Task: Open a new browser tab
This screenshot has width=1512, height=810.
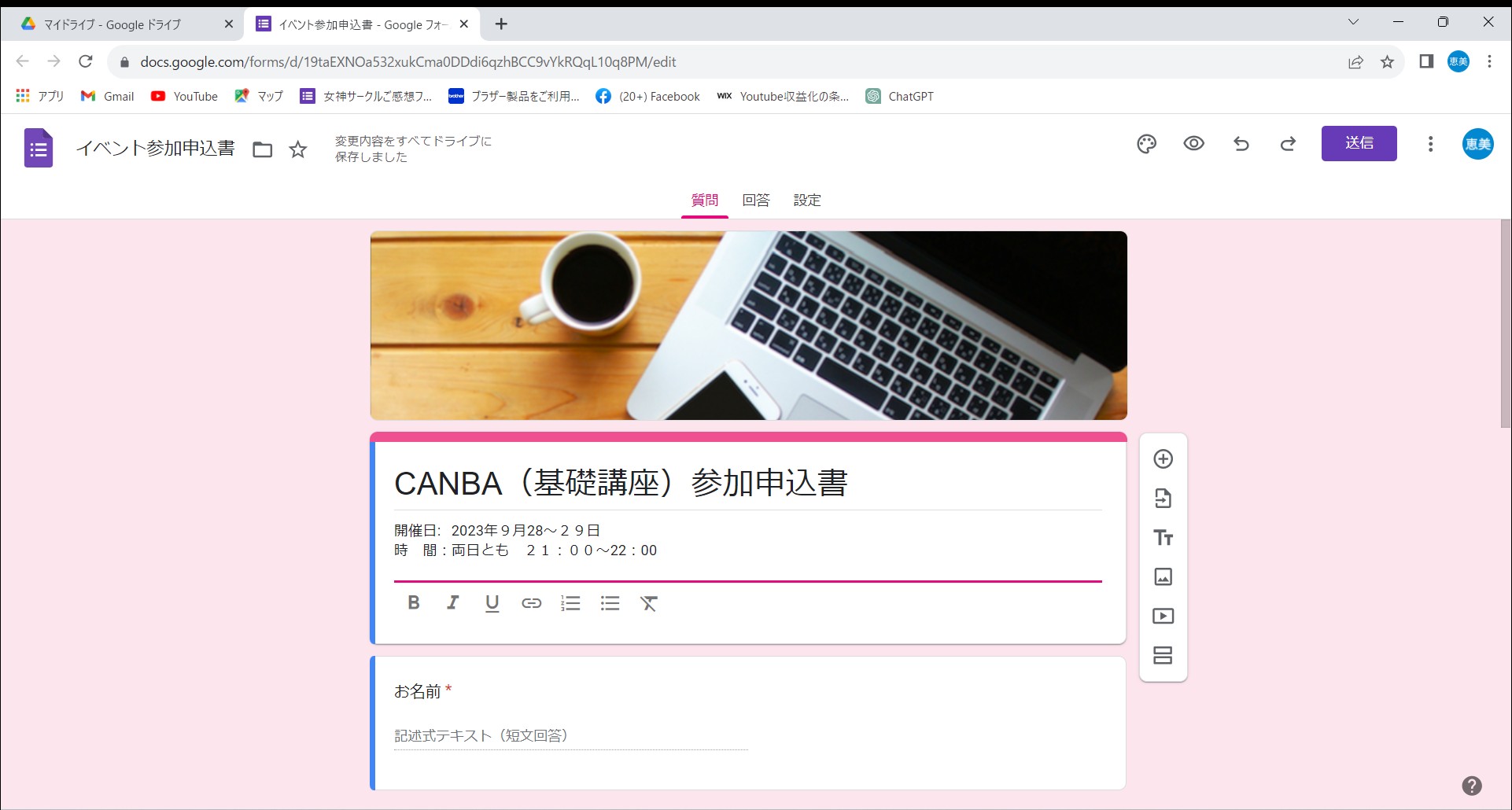Action: pyautogui.click(x=501, y=24)
